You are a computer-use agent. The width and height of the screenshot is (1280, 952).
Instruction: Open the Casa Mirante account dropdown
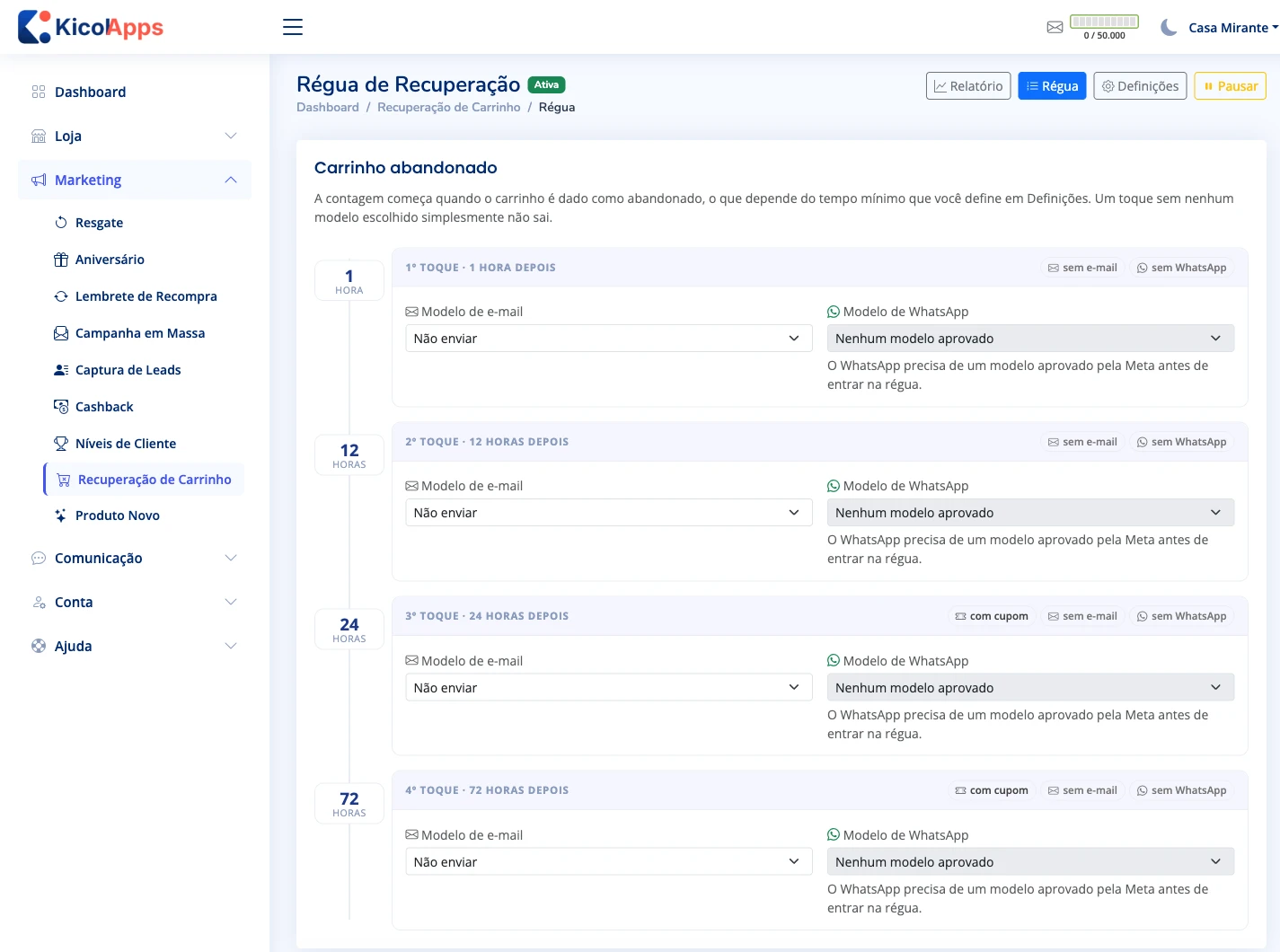pos(1233,28)
